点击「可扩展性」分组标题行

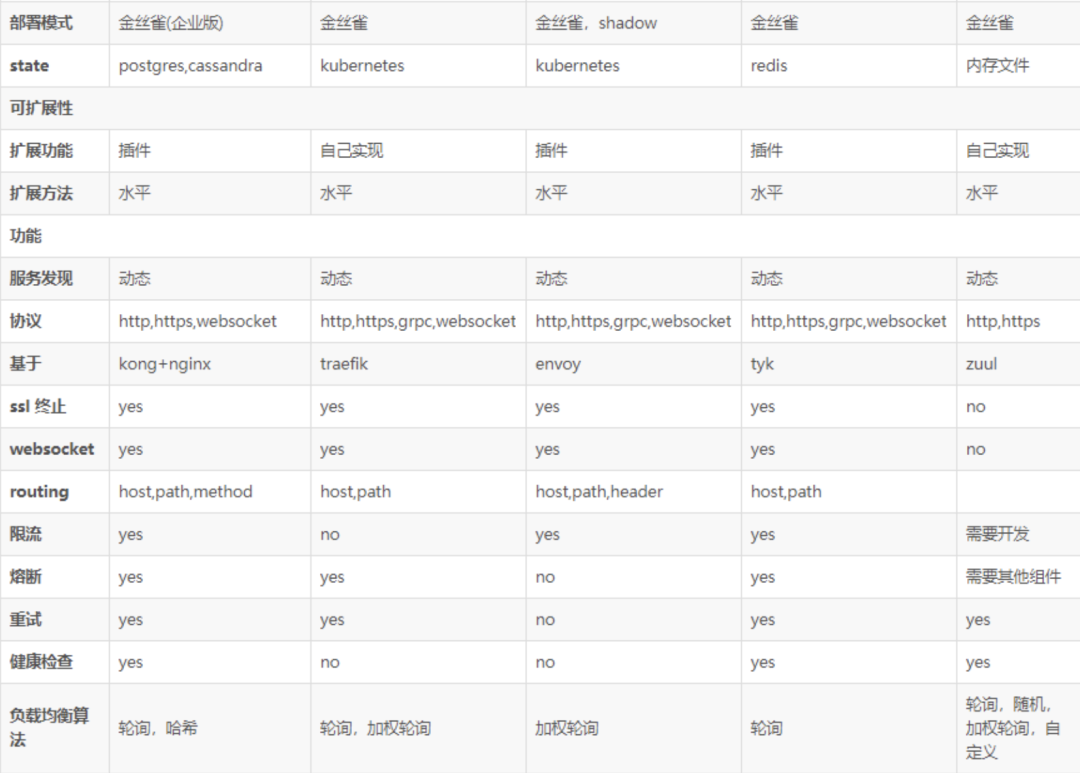tap(36, 107)
